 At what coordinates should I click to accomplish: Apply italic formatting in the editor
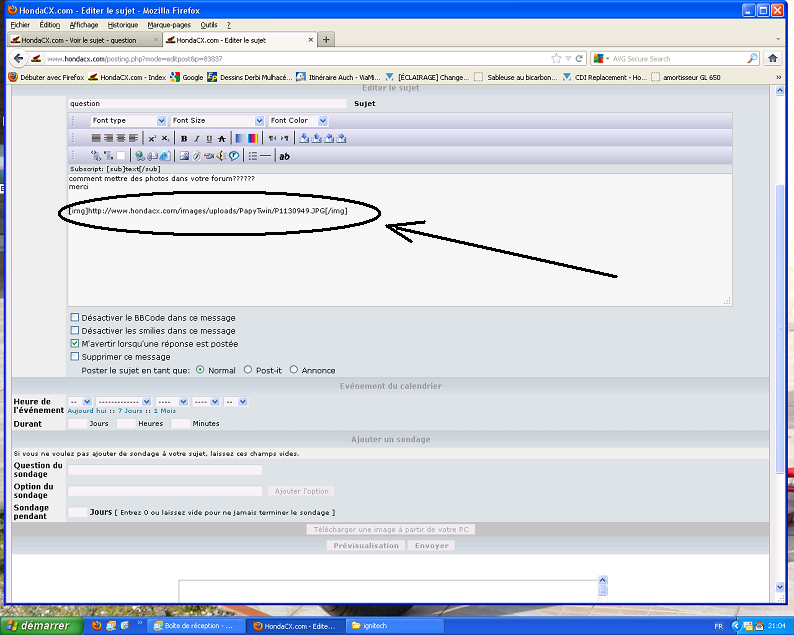click(x=196, y=138)
